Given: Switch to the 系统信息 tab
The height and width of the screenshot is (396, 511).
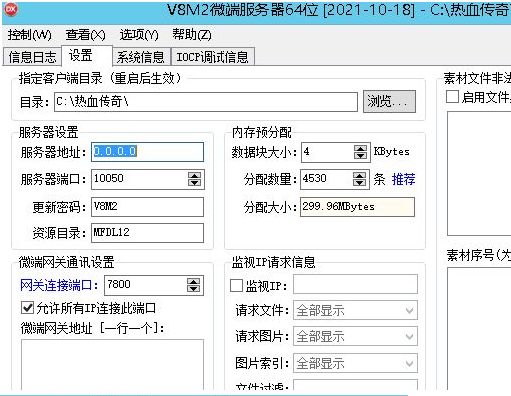Looking at the screenshot, I should [x=141, y=57].
